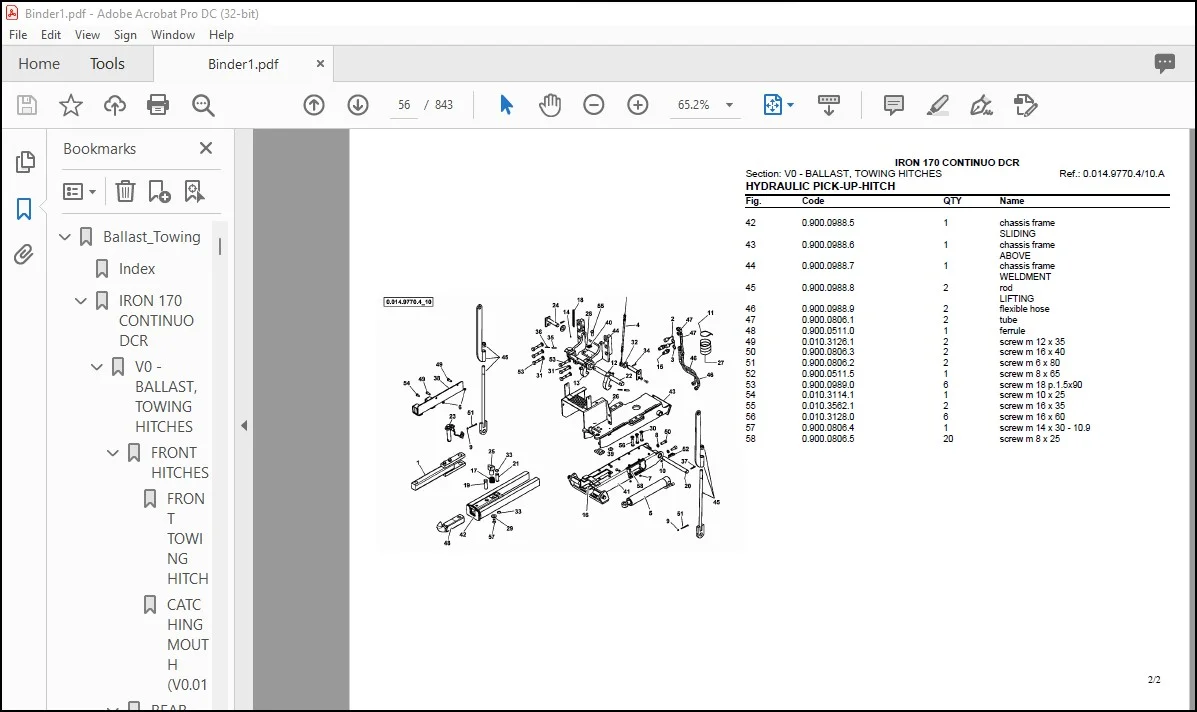The width and height of the screenshot is (1197, 712).
Task: Collapse the Ballast_Towing bookmark
Action: (65, 237)
